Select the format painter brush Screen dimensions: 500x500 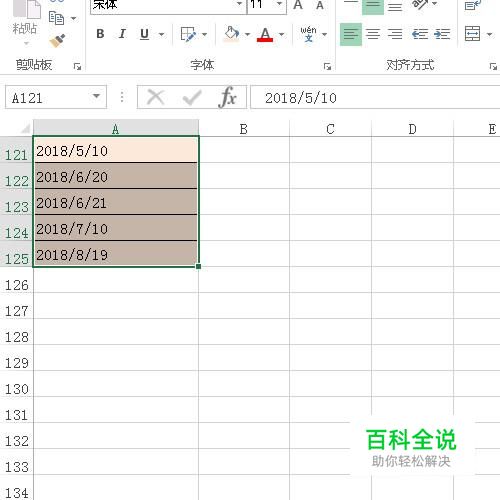pos(57,41)
